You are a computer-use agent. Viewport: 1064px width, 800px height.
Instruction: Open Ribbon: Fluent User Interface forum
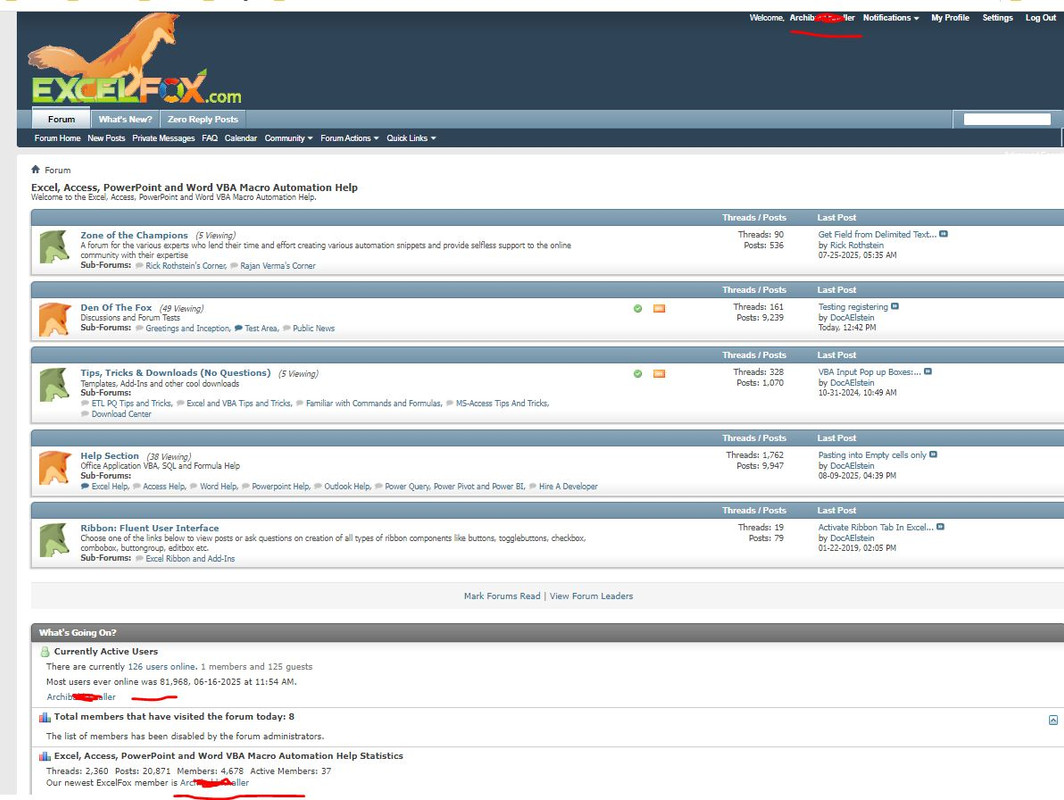pos(150,528)
